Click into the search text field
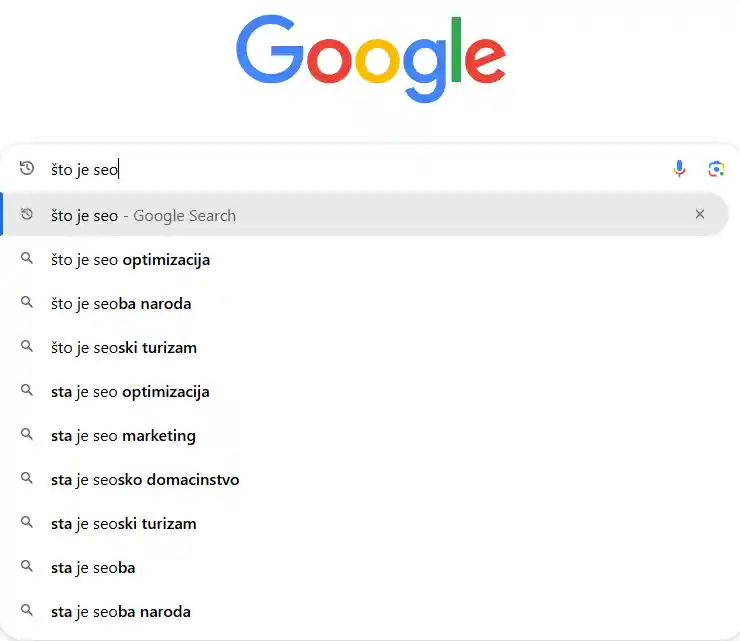Viewport: 740px width, 641px height. coord(380,169)
